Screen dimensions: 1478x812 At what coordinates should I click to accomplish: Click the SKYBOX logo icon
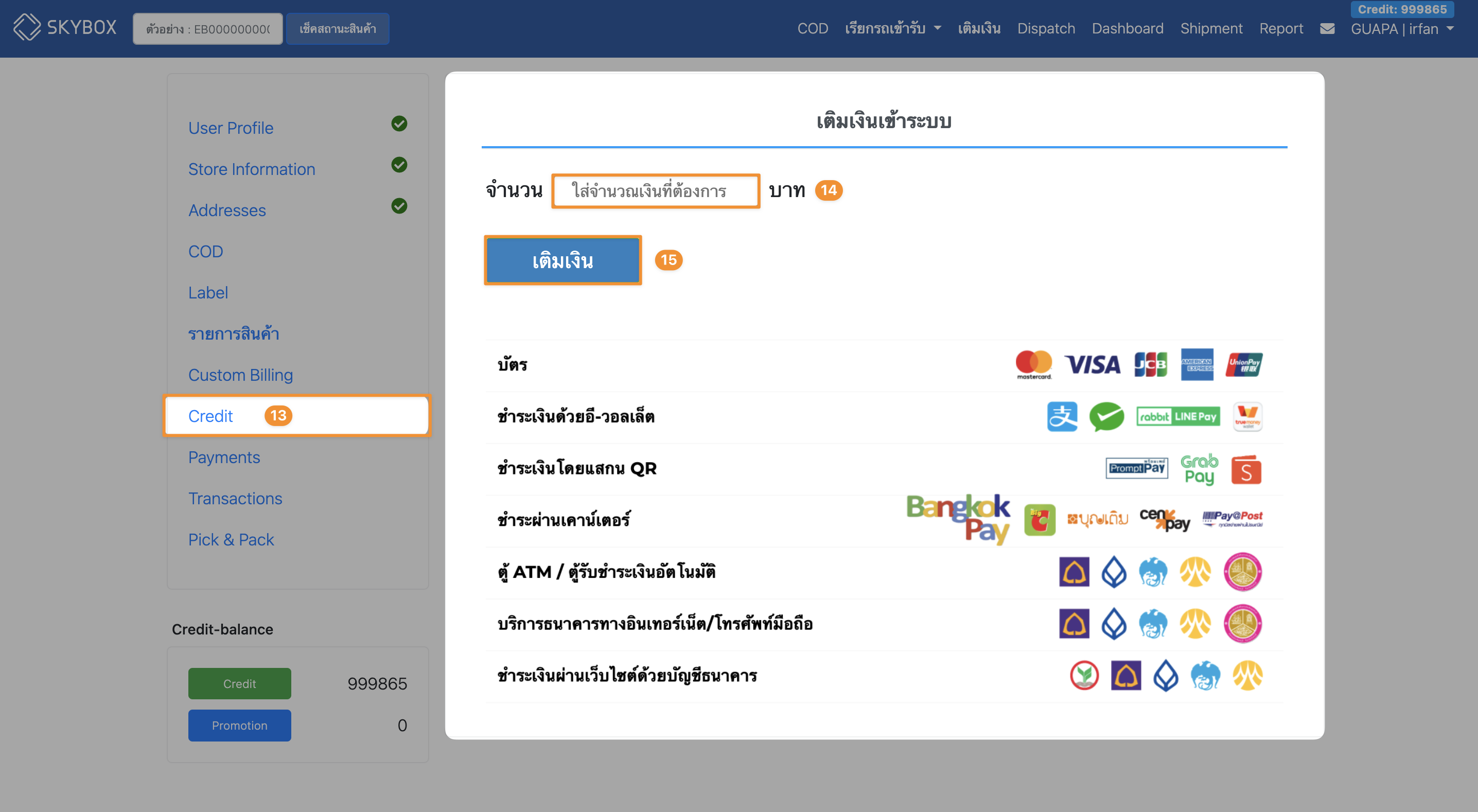(x=26, y=27)
